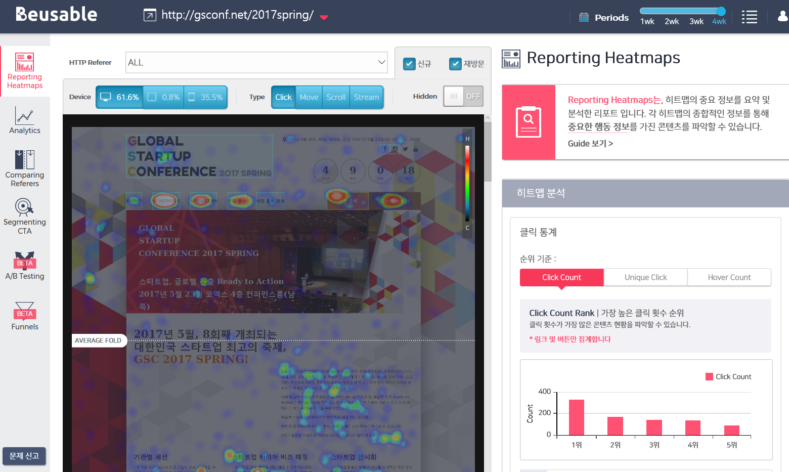
Task: Filter by desktop device 61.6%
Action: coord(119,97)
